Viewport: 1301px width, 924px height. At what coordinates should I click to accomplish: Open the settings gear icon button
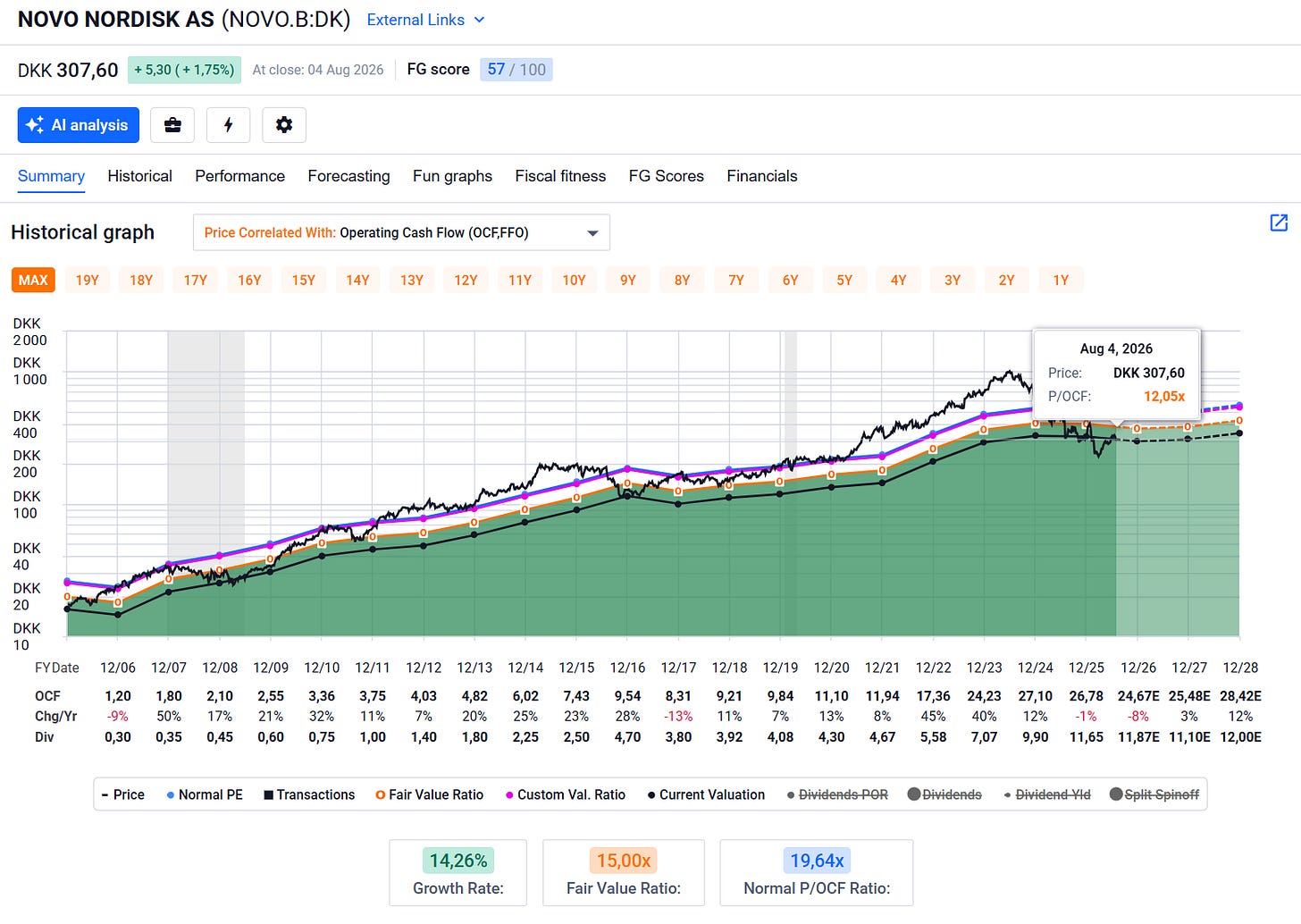pyautogui.click(x=284, y=125)
